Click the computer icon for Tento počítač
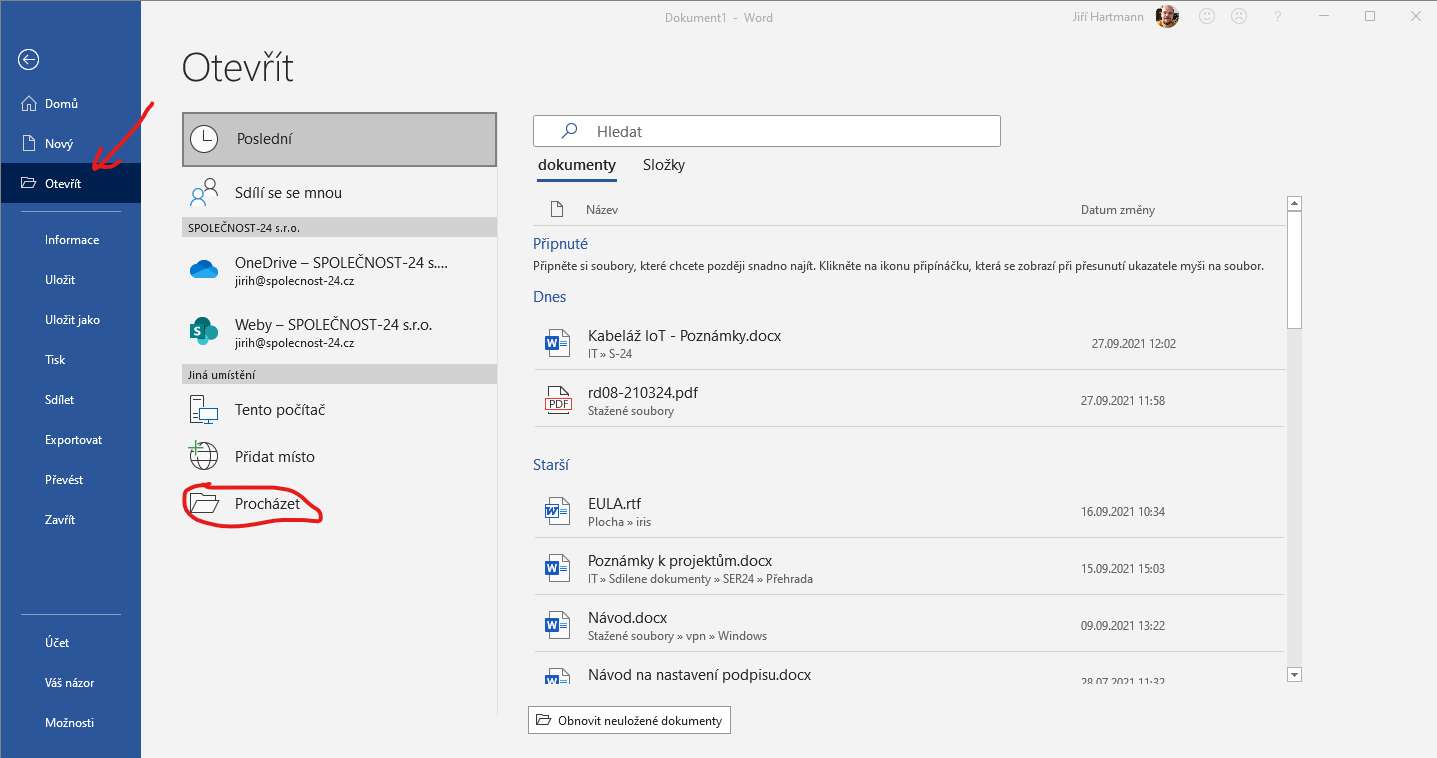Image resolution: width=1437 pixels, height=758 pixels. click(x=204, y=409)
